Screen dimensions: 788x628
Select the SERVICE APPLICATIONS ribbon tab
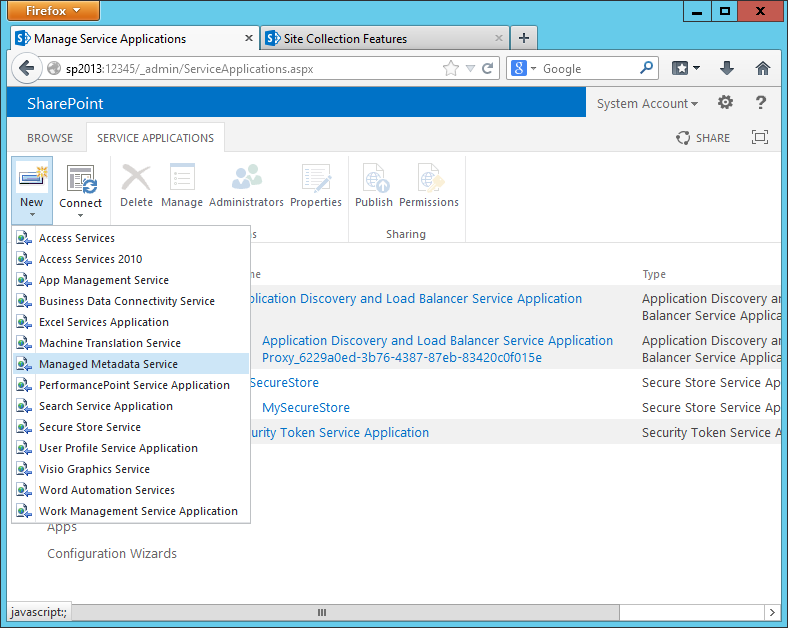point(155,138)
